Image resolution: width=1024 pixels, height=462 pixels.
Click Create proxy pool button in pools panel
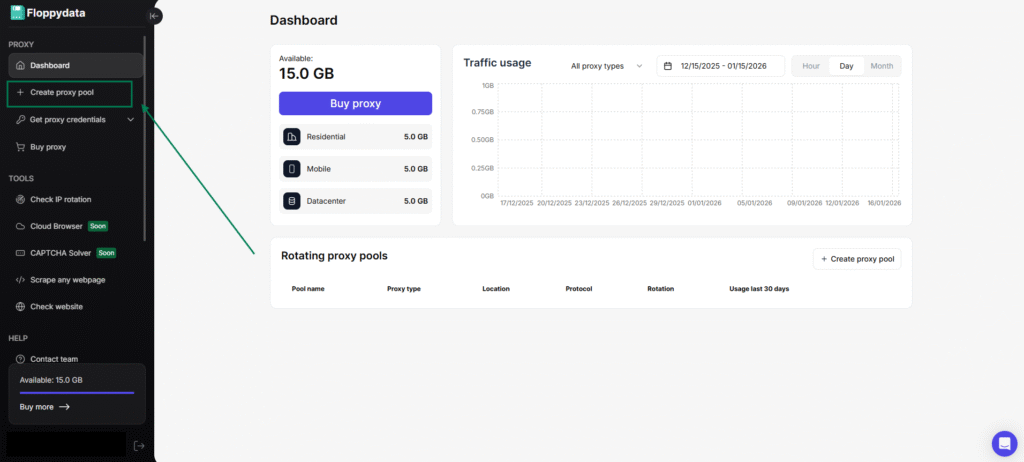[x=857, y=259]
